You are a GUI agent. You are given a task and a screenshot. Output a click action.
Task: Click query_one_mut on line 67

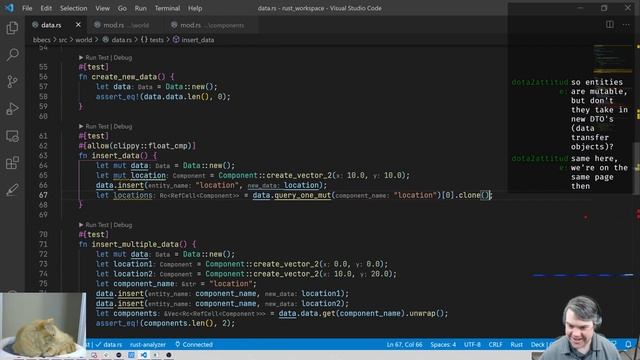click(x=302, y=195)
